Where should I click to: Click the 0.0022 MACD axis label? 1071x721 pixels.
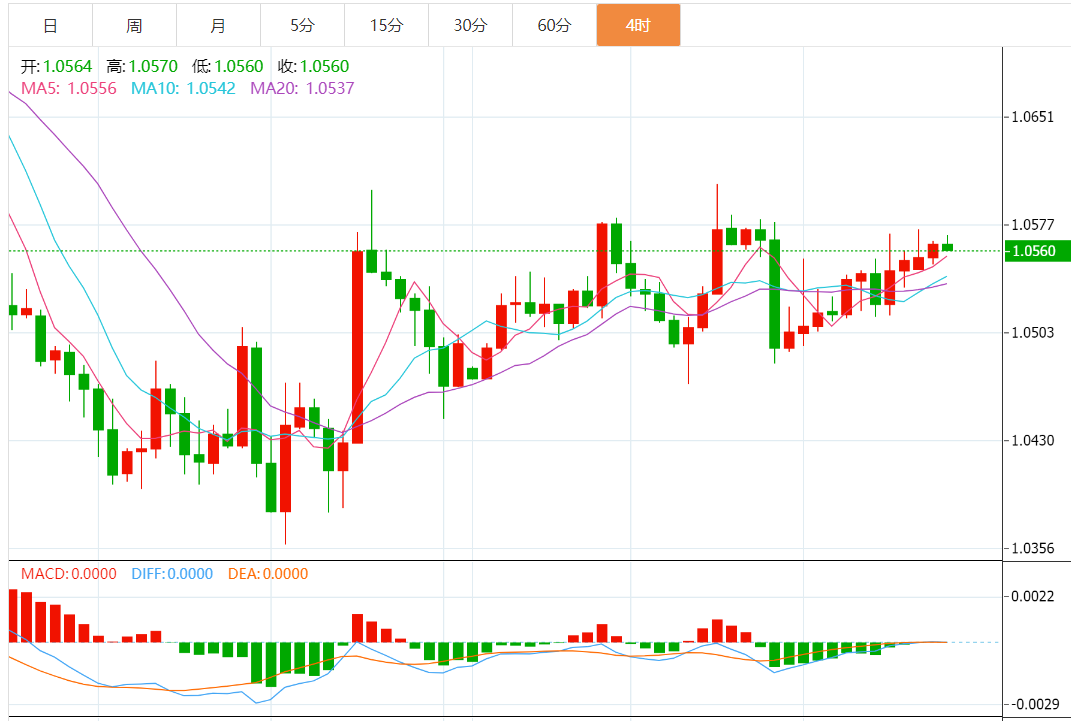1033,596
